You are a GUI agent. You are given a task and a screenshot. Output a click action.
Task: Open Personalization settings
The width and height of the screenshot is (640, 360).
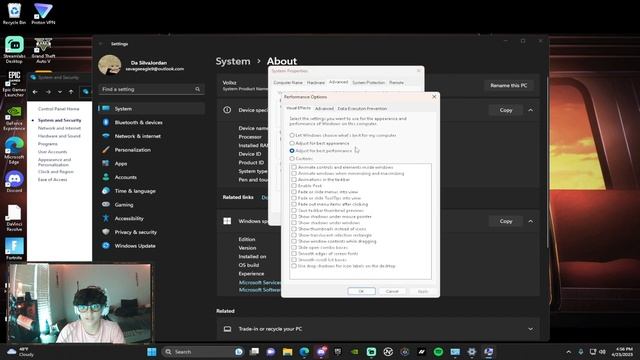coord(151,150)
